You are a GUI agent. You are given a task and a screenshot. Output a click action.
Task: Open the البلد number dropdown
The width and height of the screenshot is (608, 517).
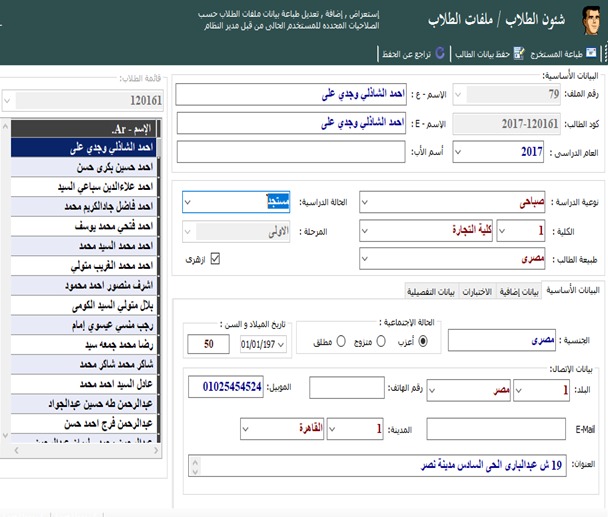[x=519, y=391]
